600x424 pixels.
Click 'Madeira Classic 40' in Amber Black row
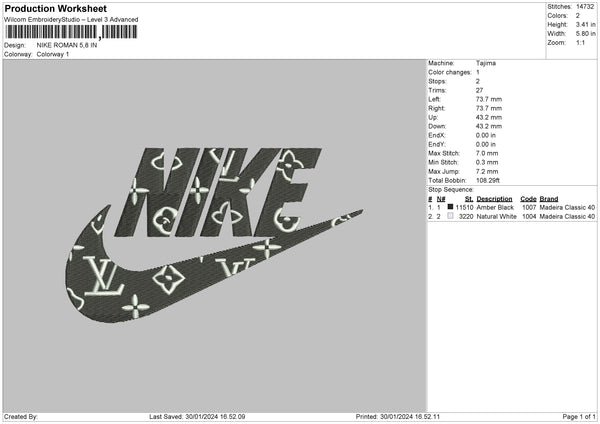[567, 207]
